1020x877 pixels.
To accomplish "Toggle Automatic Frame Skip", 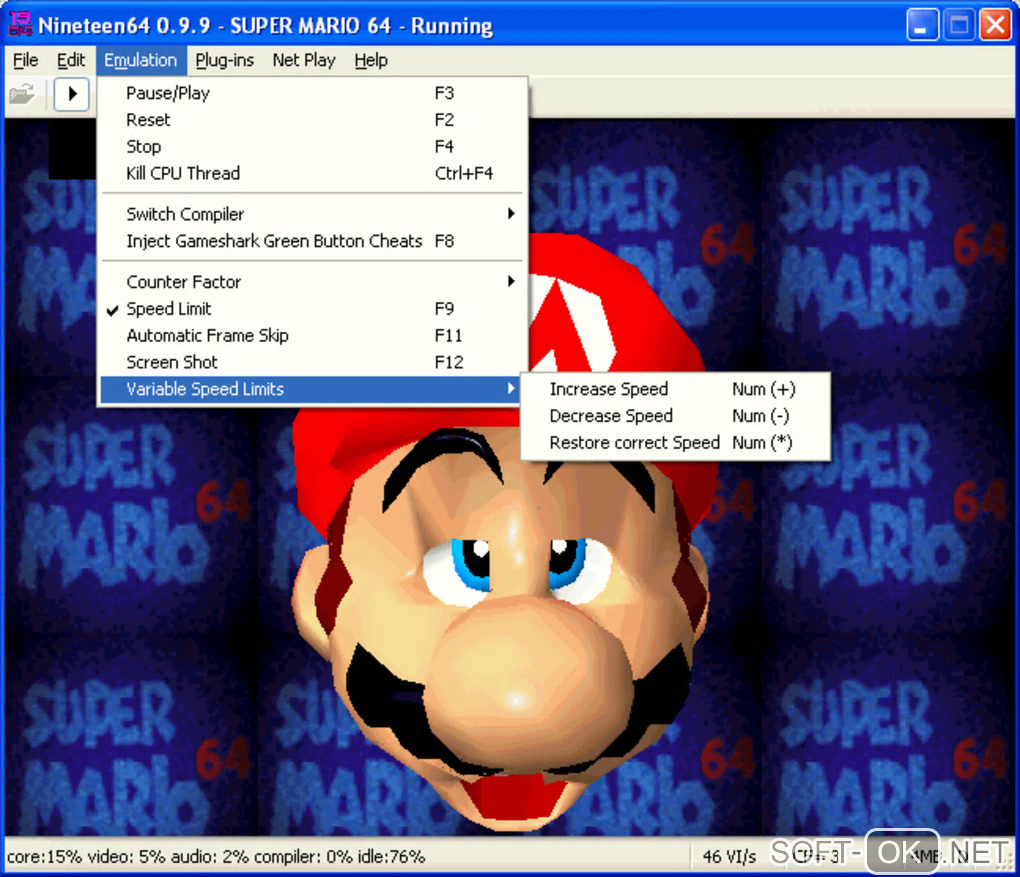I will tap(312, 335).
